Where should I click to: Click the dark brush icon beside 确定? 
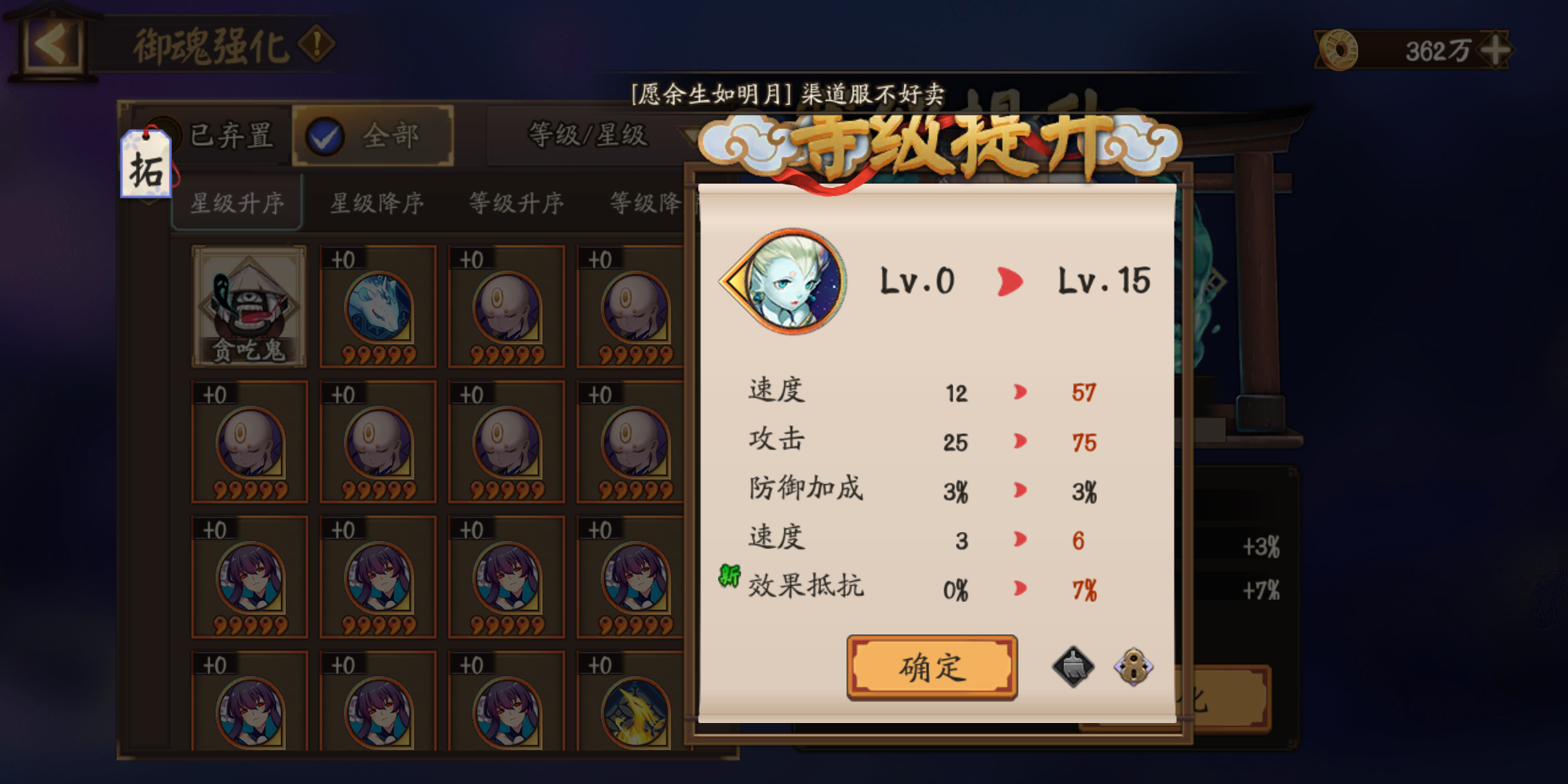point(1073,666)
